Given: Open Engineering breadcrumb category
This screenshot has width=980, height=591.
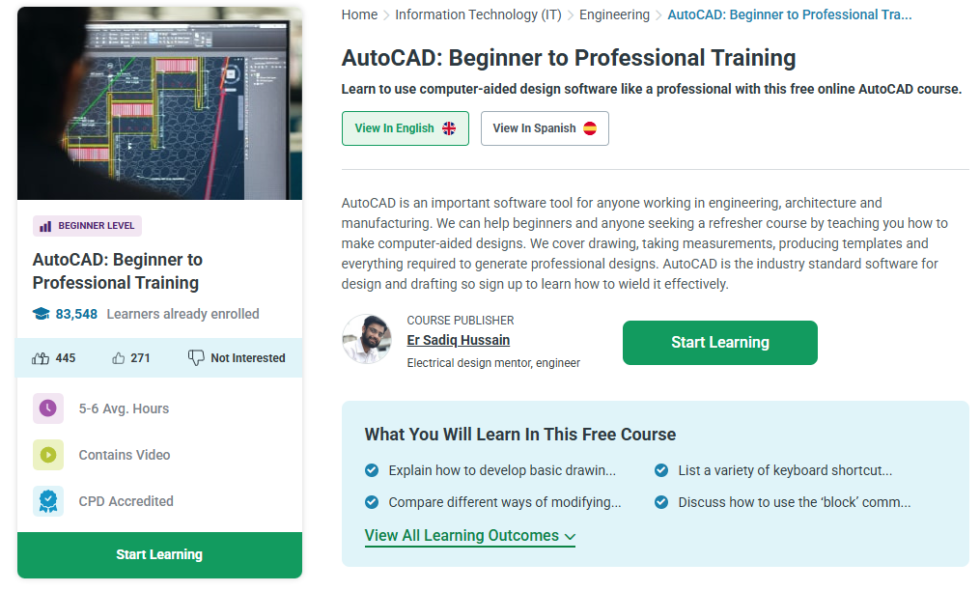Looking at the screenshot, I should pos(614,15).
